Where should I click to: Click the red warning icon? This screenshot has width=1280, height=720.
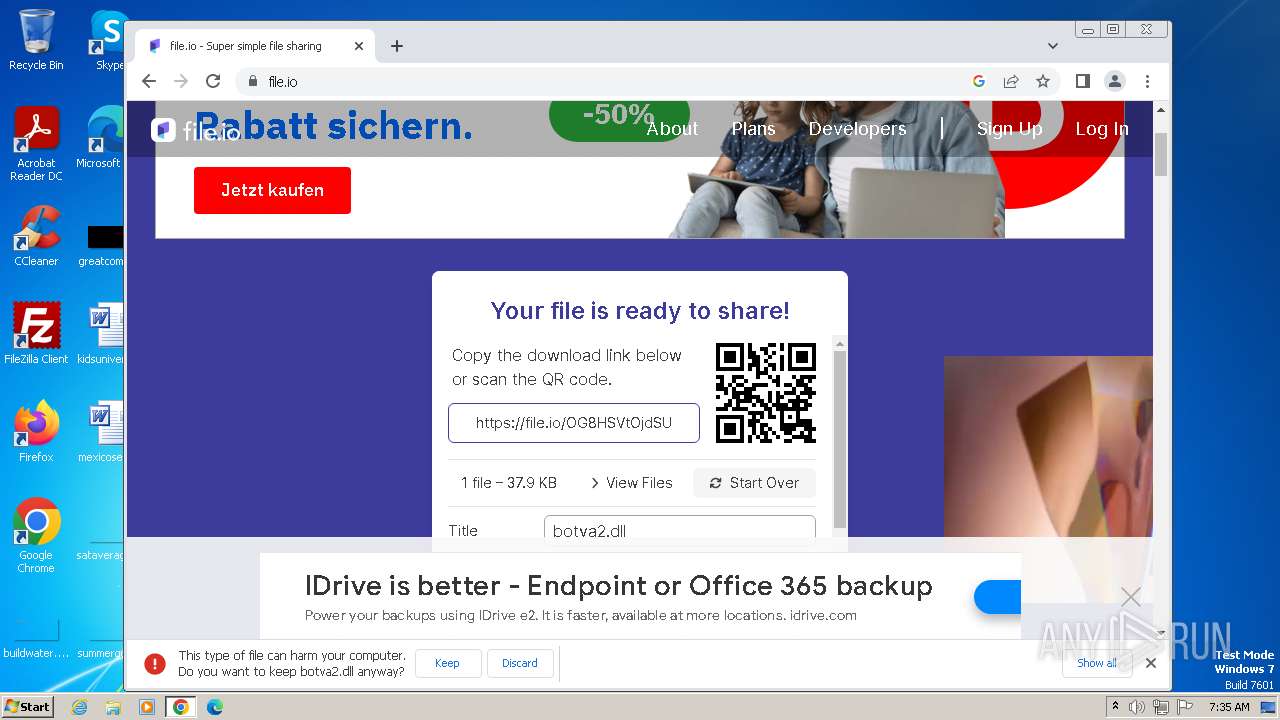click(155, 663)
